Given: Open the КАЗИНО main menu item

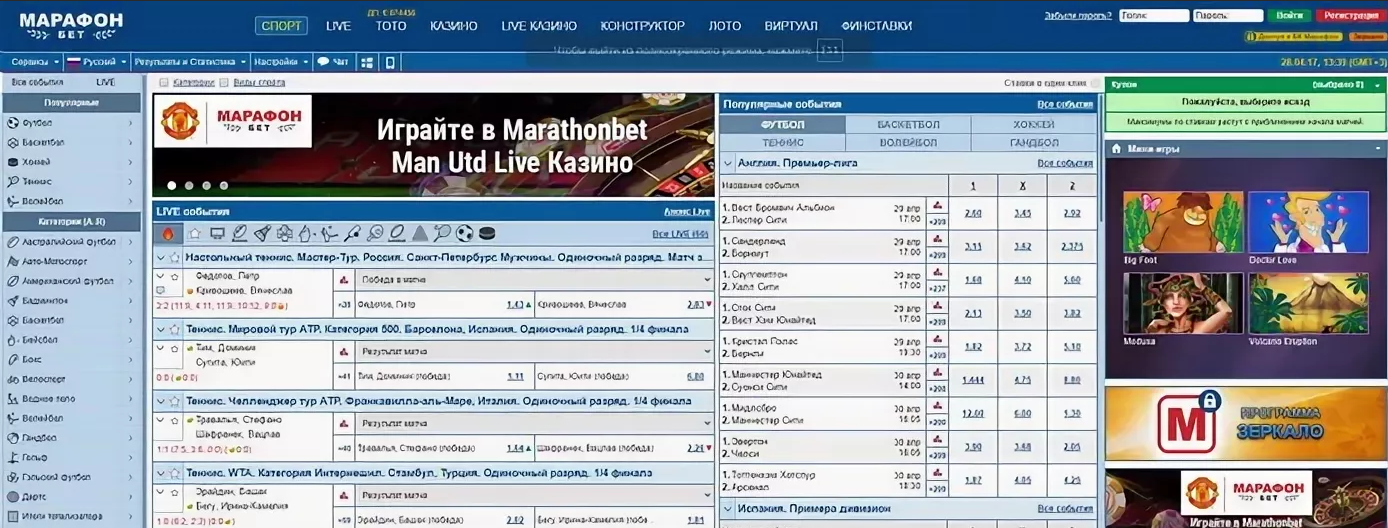Looking at the screenshot, I should click(x=453, y=26).
